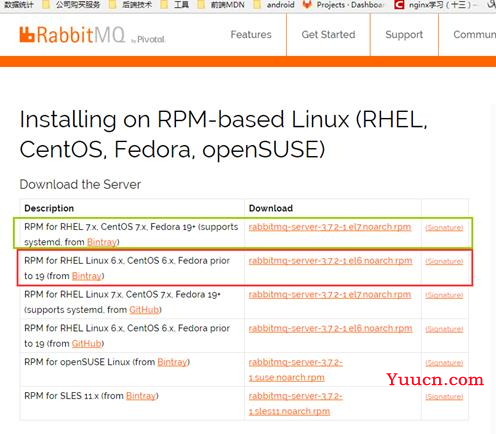Click the Installing on RPM-based Linux heading
This screenshot has height=434, width=496.
pyautogui.click(x=223, y=134)
